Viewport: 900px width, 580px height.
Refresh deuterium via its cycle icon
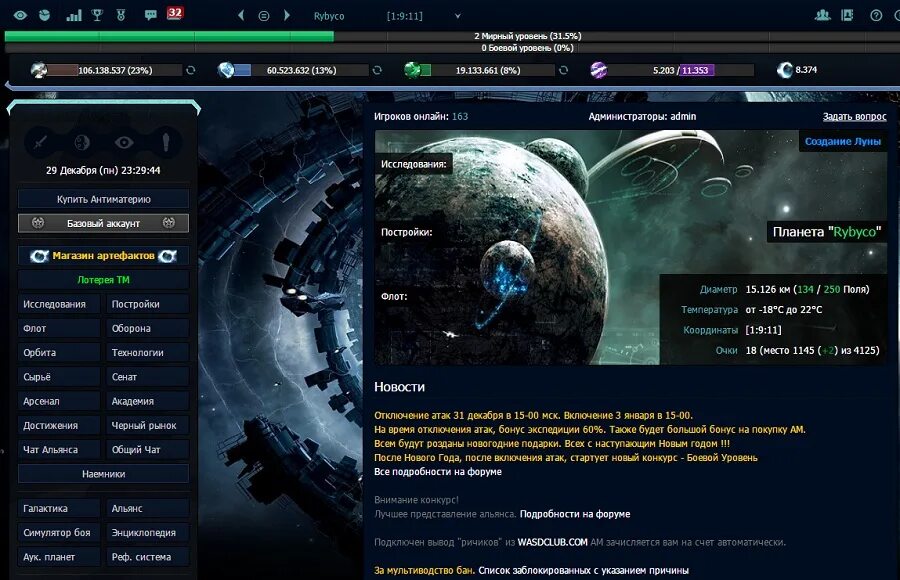click(564, 70)
